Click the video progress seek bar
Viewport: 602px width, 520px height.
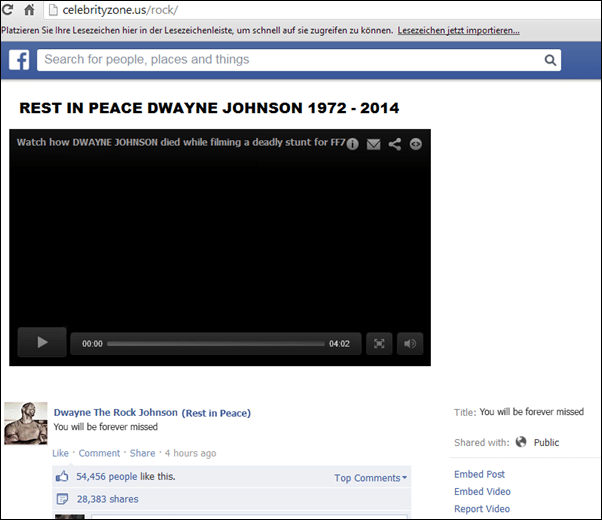216,344
